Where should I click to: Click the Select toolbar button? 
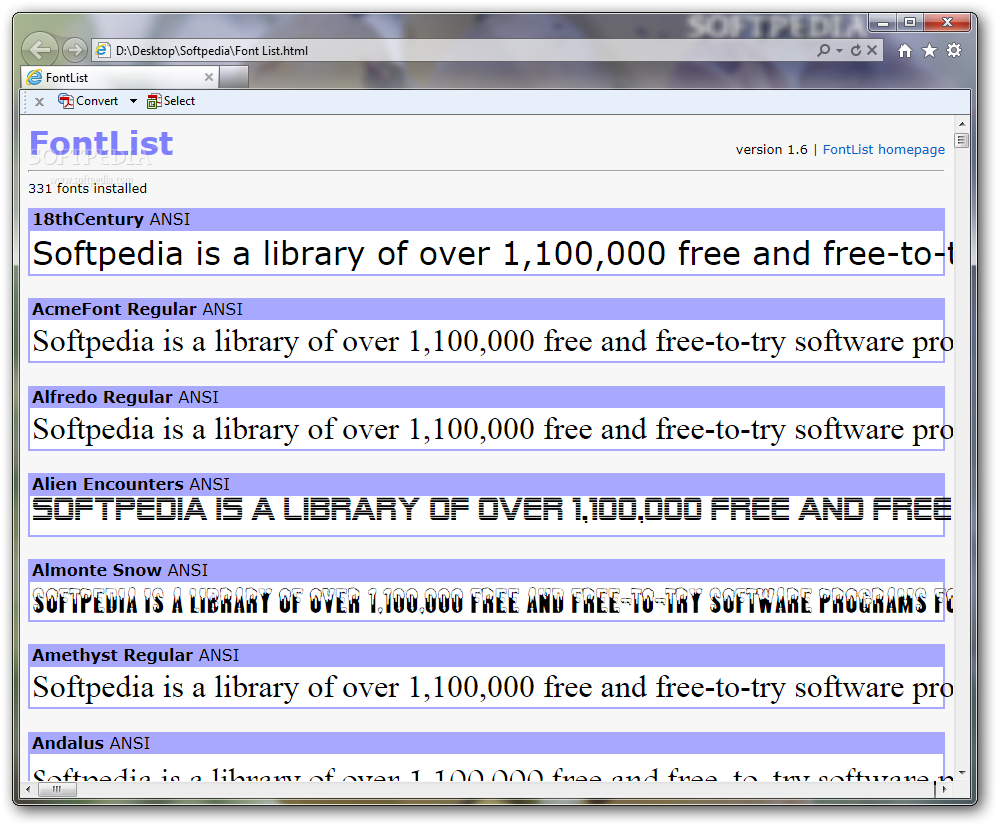coord(171,101)
